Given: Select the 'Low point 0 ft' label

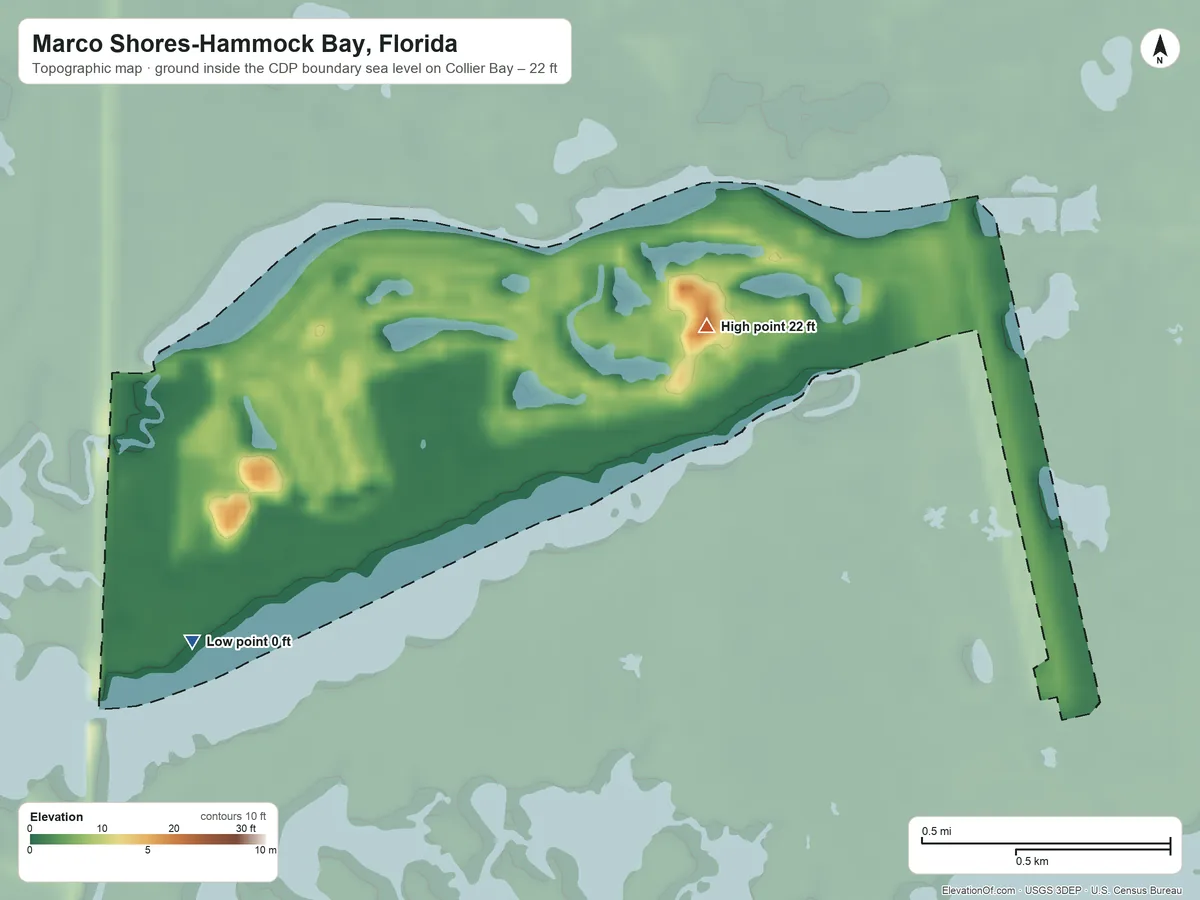Looking at the screenshot, I should tap(248, 642).
